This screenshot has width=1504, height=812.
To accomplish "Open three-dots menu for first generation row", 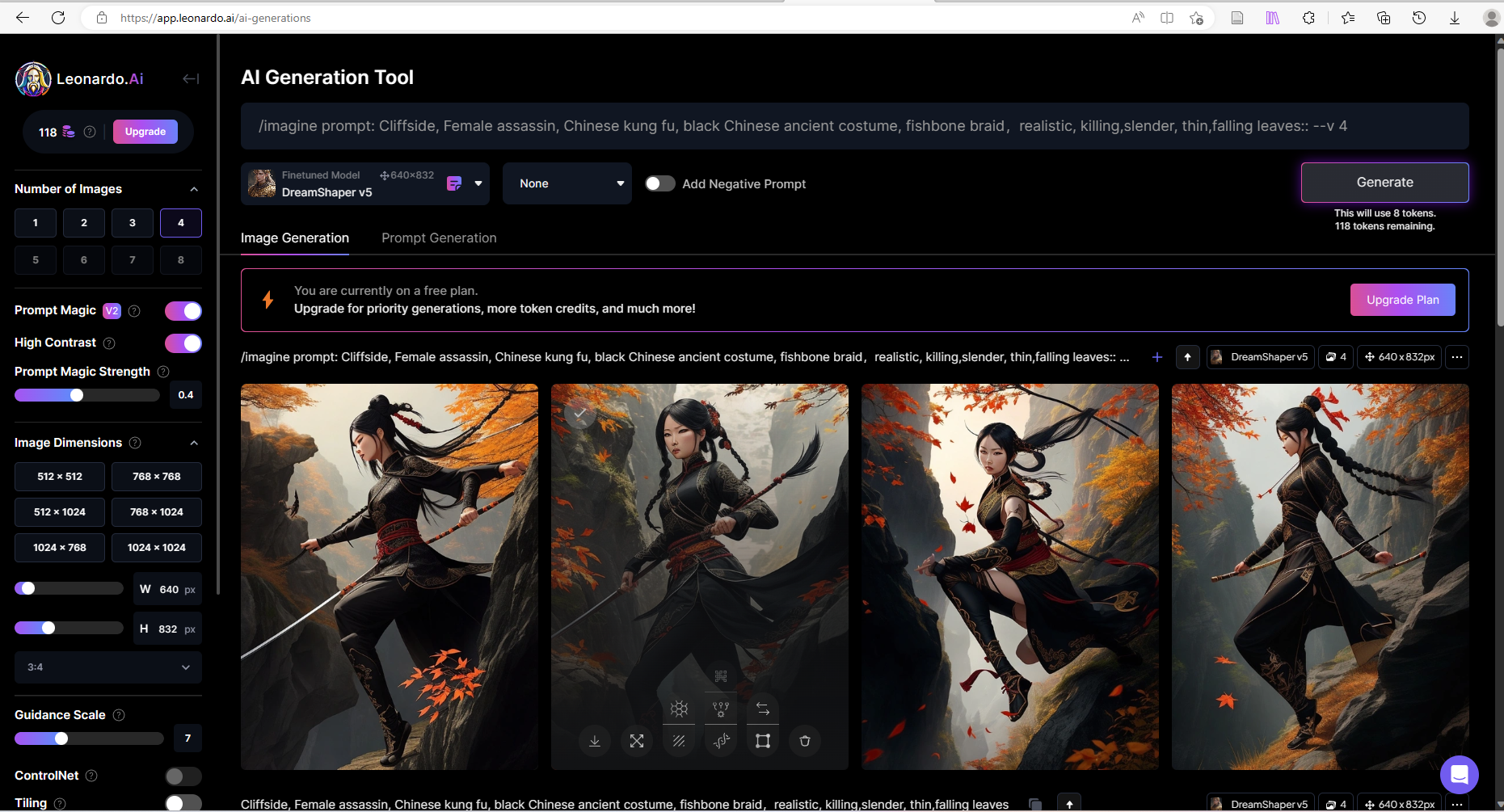I will (x=1457, y=357).
